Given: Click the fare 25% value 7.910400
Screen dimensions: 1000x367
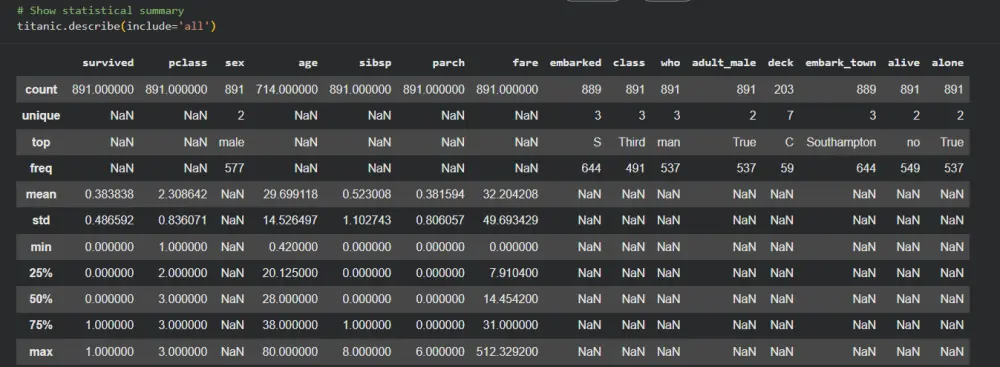Looking at the screenshot, I should 513,273.
